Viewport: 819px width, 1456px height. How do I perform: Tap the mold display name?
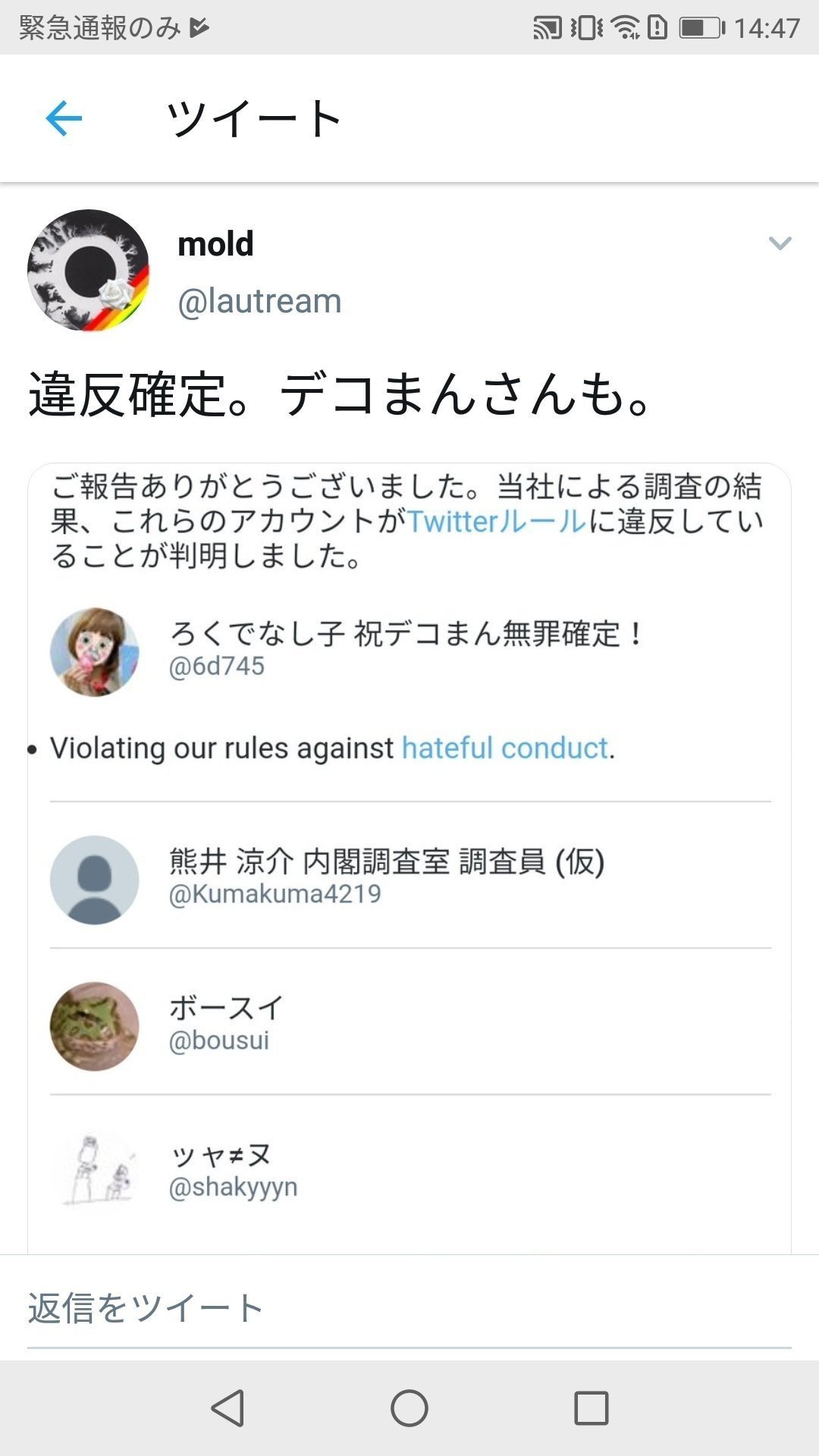point(215,244)
